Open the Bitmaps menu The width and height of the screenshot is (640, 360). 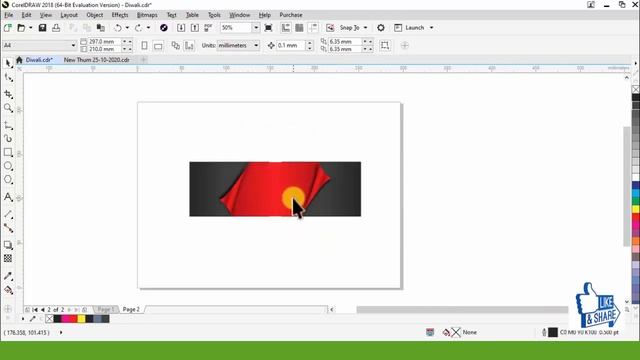(147, 15)
